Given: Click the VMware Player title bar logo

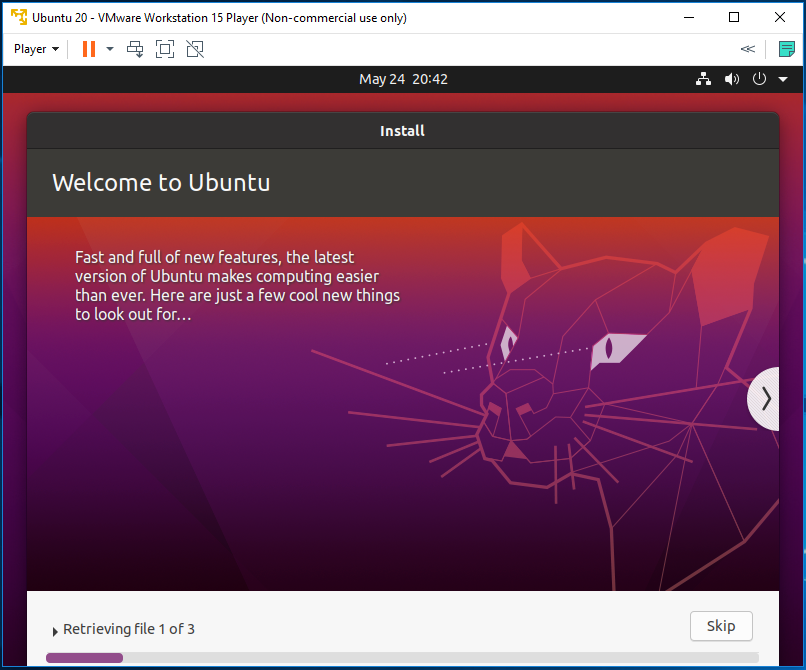Looking at the screenshot, I should pos(19,17).
